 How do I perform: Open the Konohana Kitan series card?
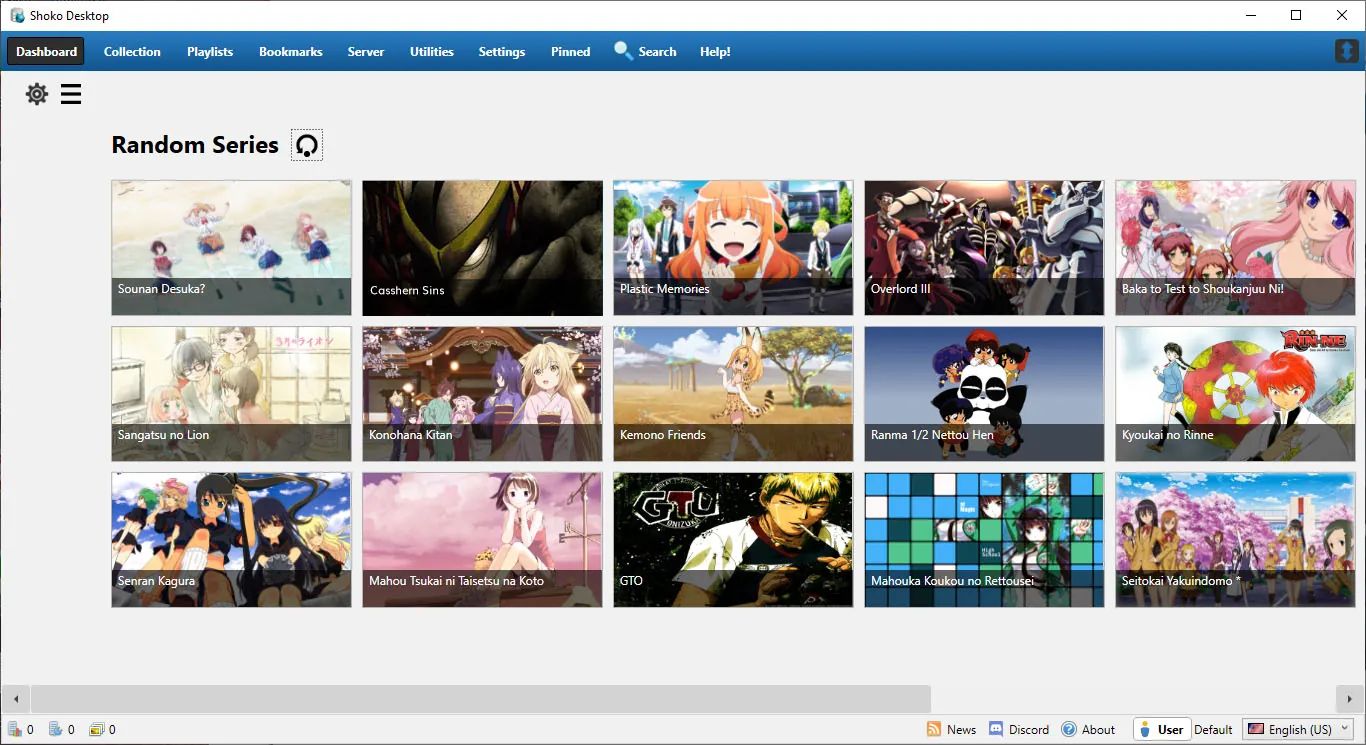point(482,394)
